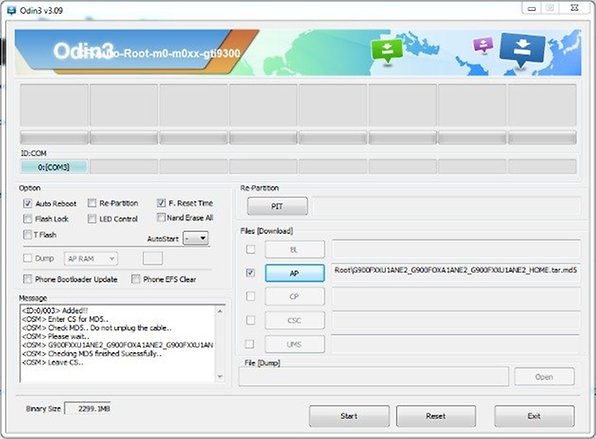Open the AutoStart dropdown
Screen dimensions: 596x439
coord(196,238)
